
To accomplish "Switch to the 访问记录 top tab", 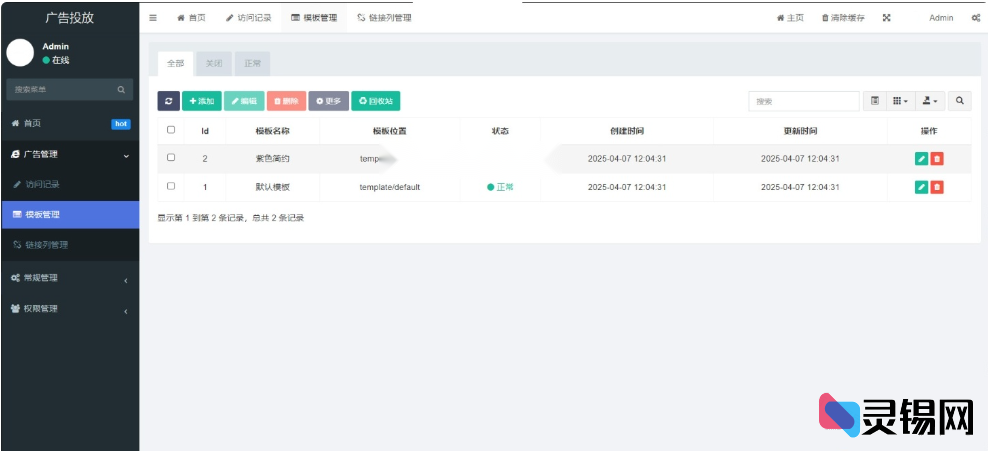I will pos(248,18).
